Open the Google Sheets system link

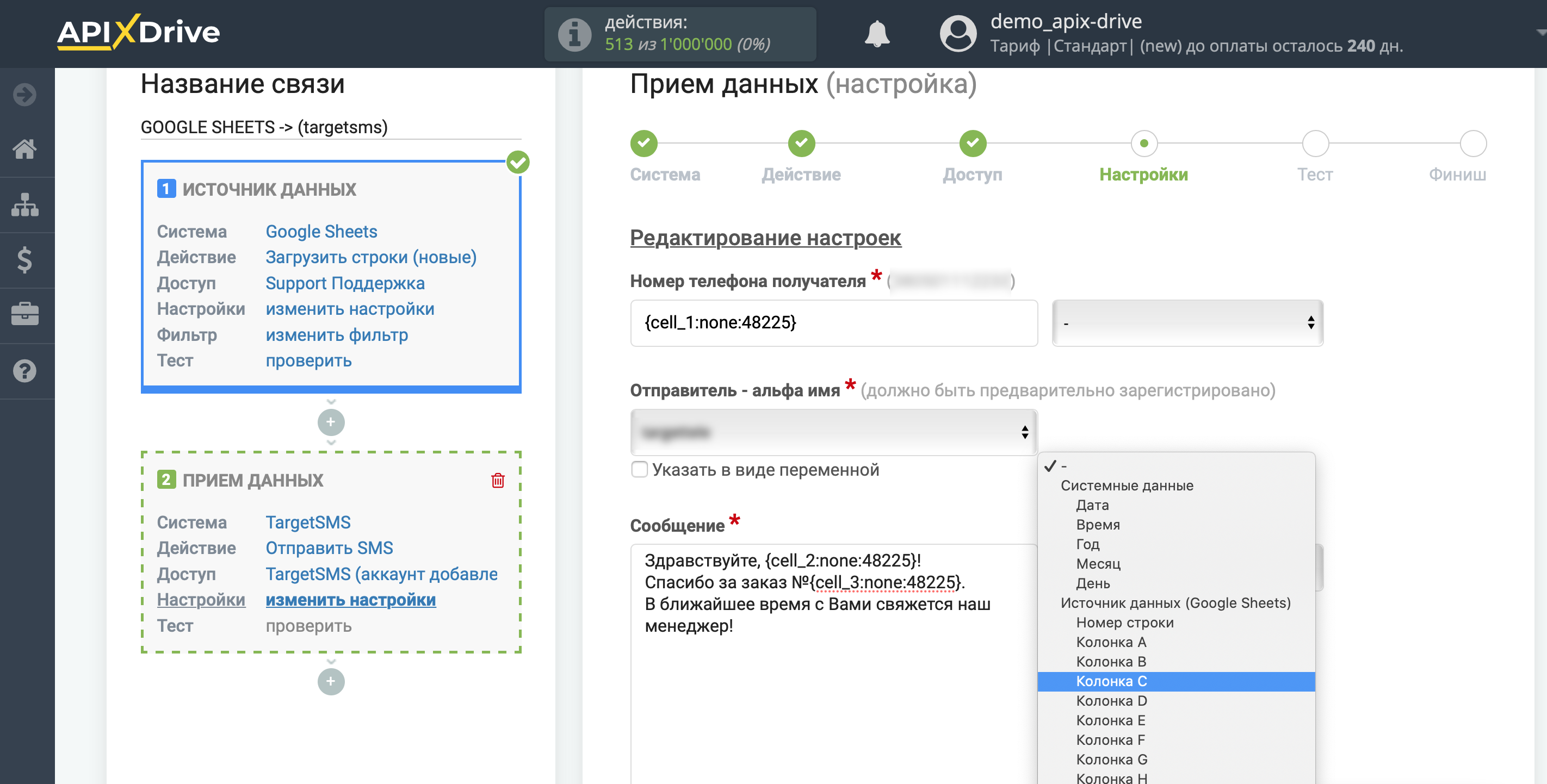click(321, 232)
